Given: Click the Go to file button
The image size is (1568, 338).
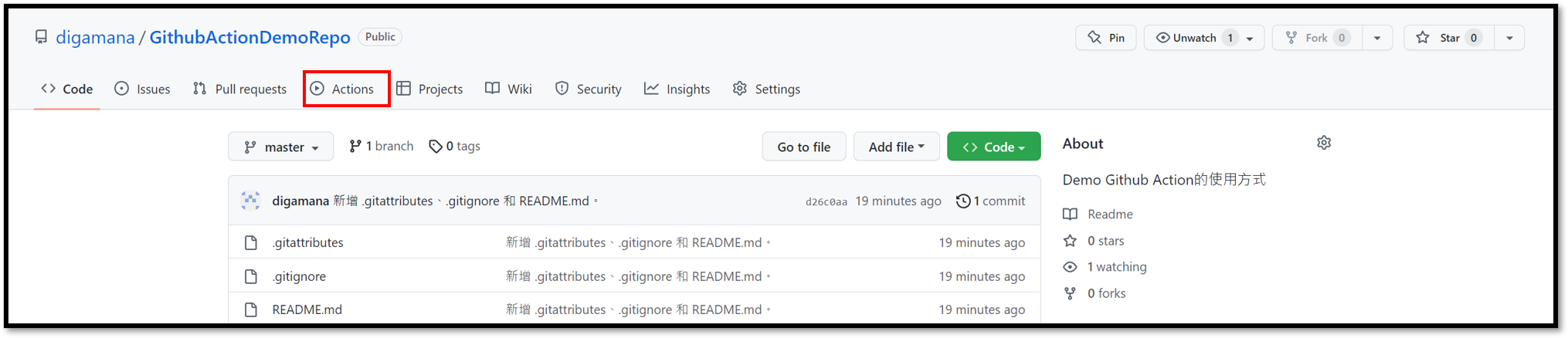Looking at the screenshot, I should 804,147.
